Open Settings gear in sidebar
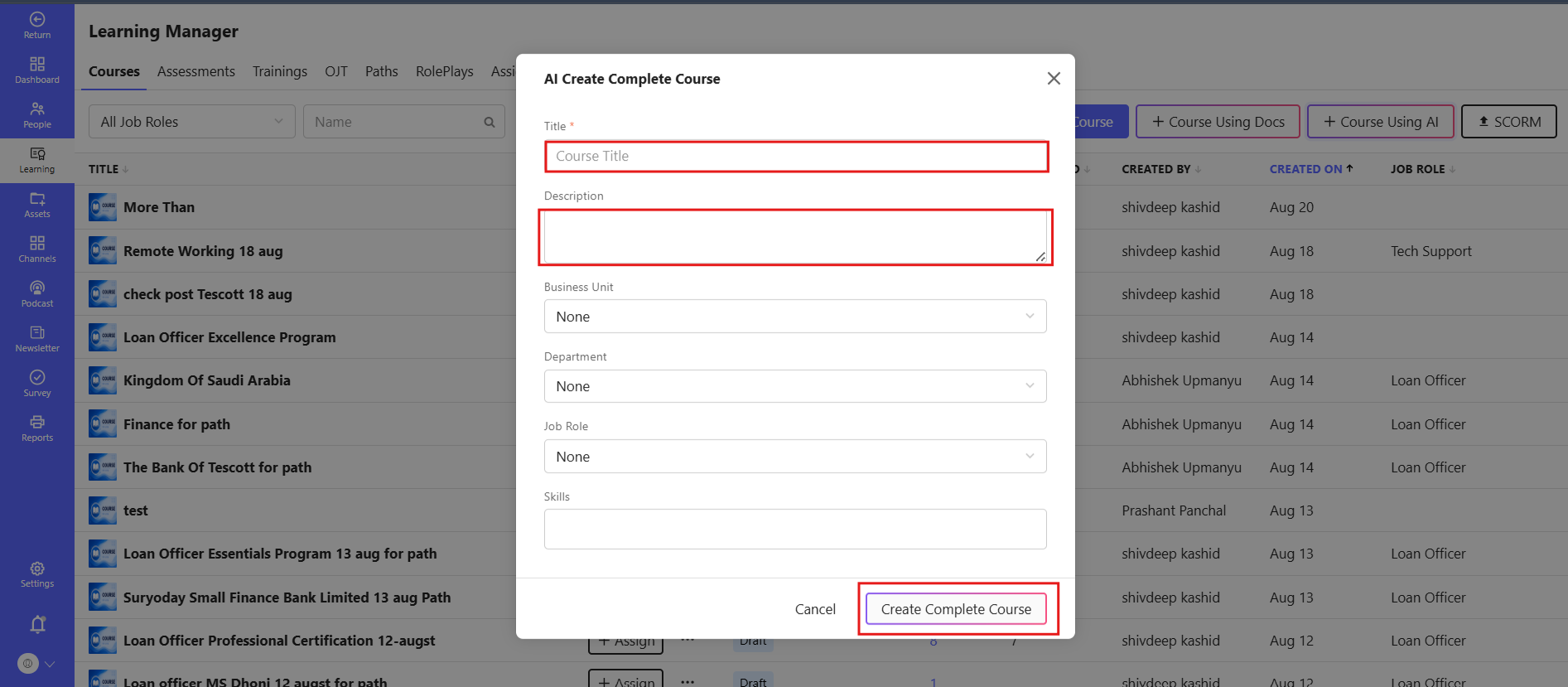Viewport: 1568px width, 687px height. 37,574
